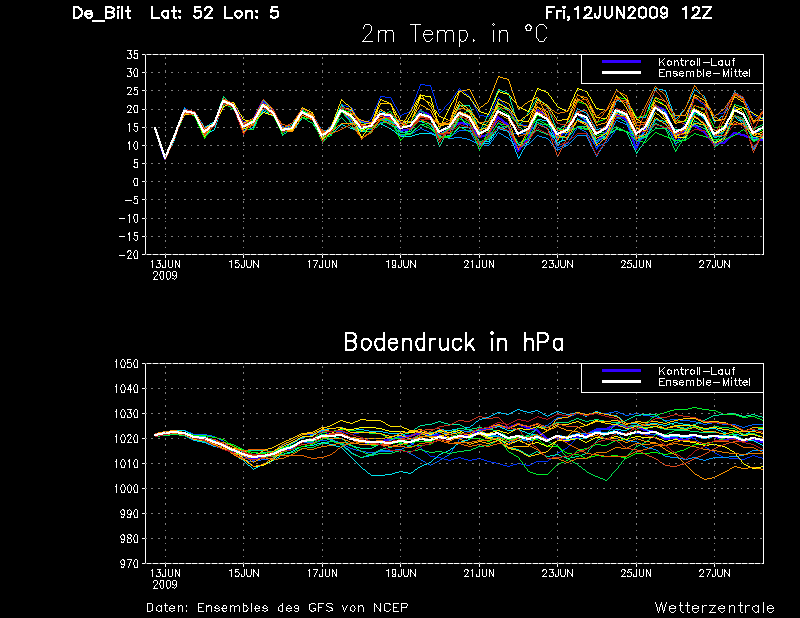Image resolution: width=800 pixels, height=618 pixels.
Task: Click the 19JUN tick label under temperature chart
Action: 401,264
